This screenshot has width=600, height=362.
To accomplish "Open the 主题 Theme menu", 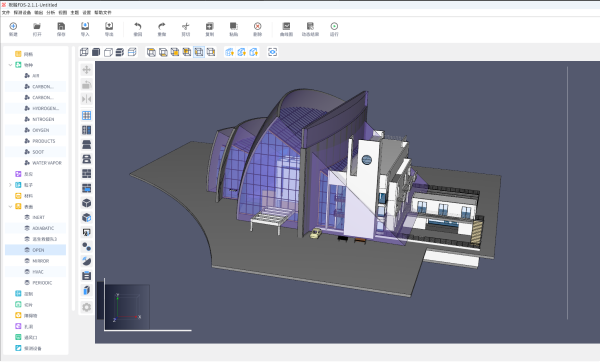I will click(x=75, y=13).
